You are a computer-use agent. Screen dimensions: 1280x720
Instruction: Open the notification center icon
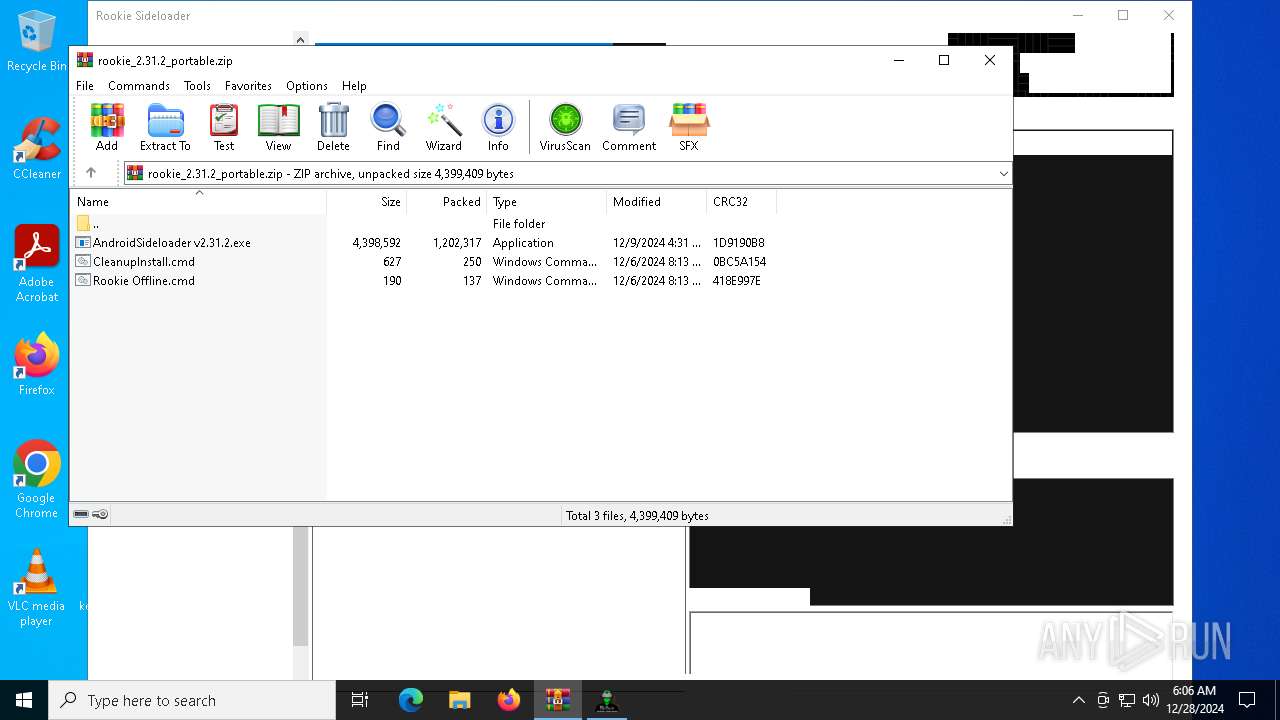click(1247, 700)
